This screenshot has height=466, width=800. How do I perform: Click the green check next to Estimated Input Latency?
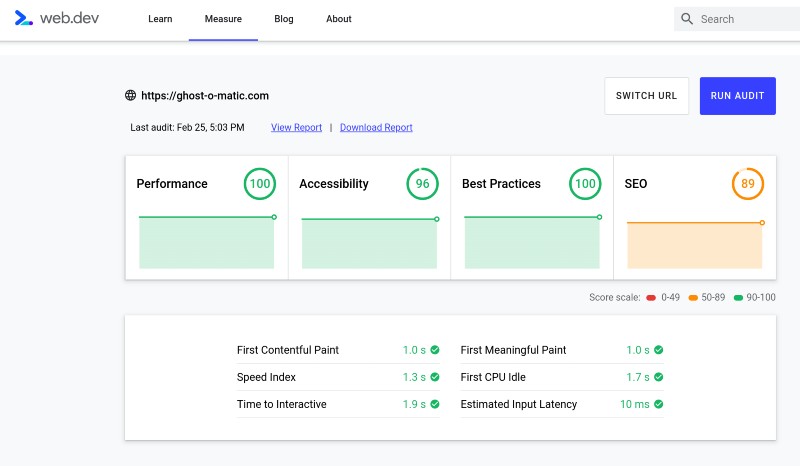(659, 404)
